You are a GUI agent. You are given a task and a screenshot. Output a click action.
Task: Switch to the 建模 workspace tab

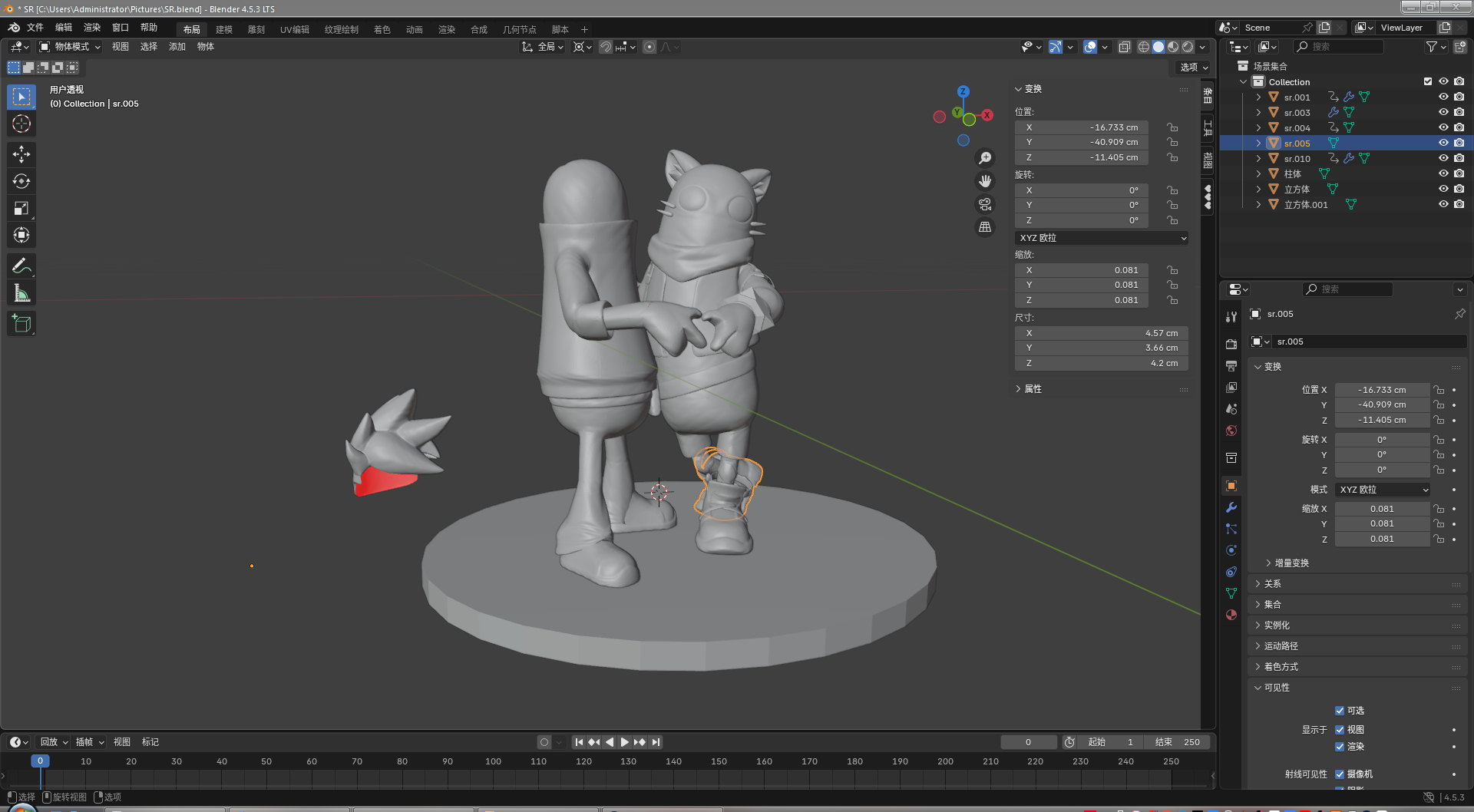click(224, 30)
